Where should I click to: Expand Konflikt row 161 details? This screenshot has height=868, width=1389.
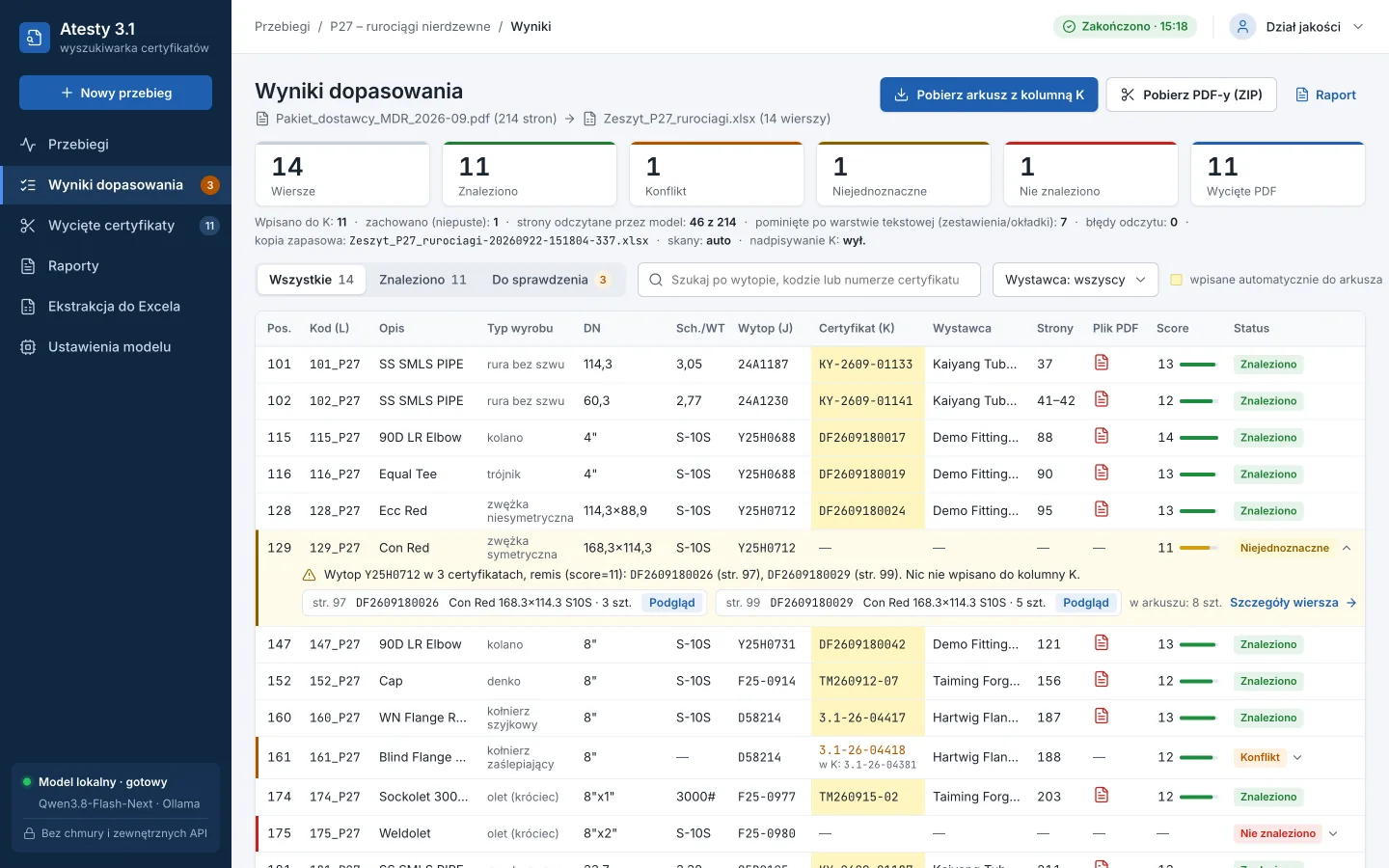click(1297, 757)
